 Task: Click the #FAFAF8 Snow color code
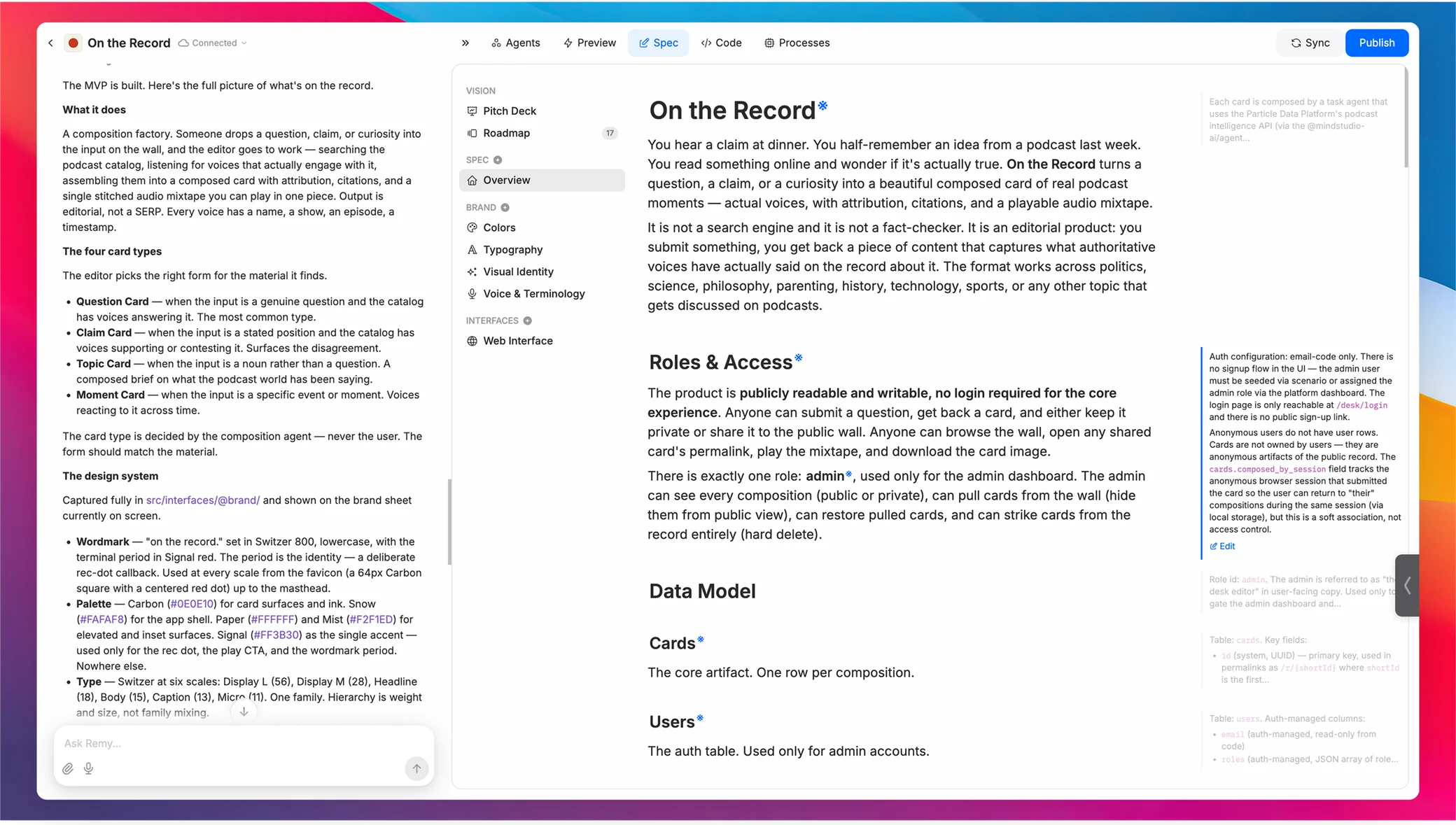(102, 619)
